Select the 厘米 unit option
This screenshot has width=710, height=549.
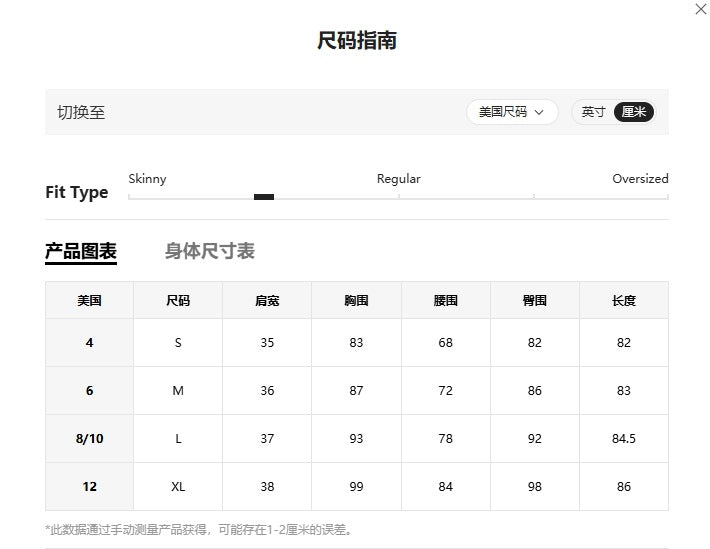(634, 112)
